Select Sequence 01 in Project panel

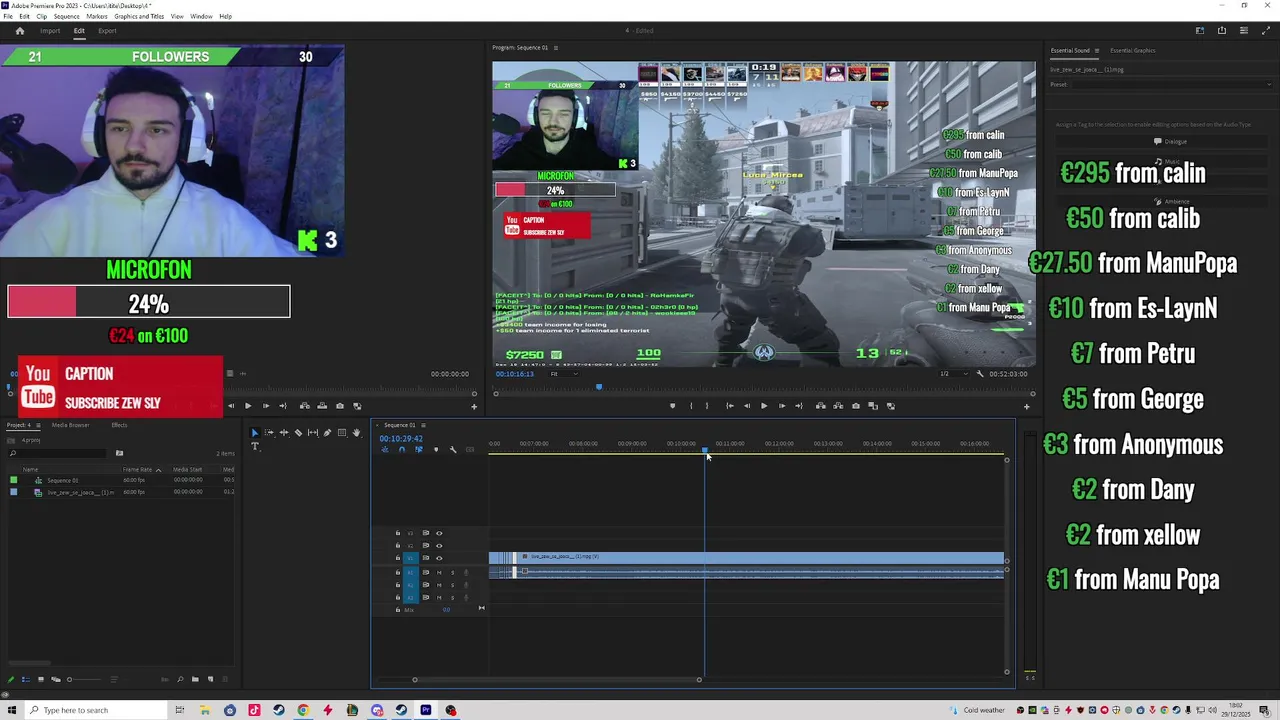tap(63, 480)
